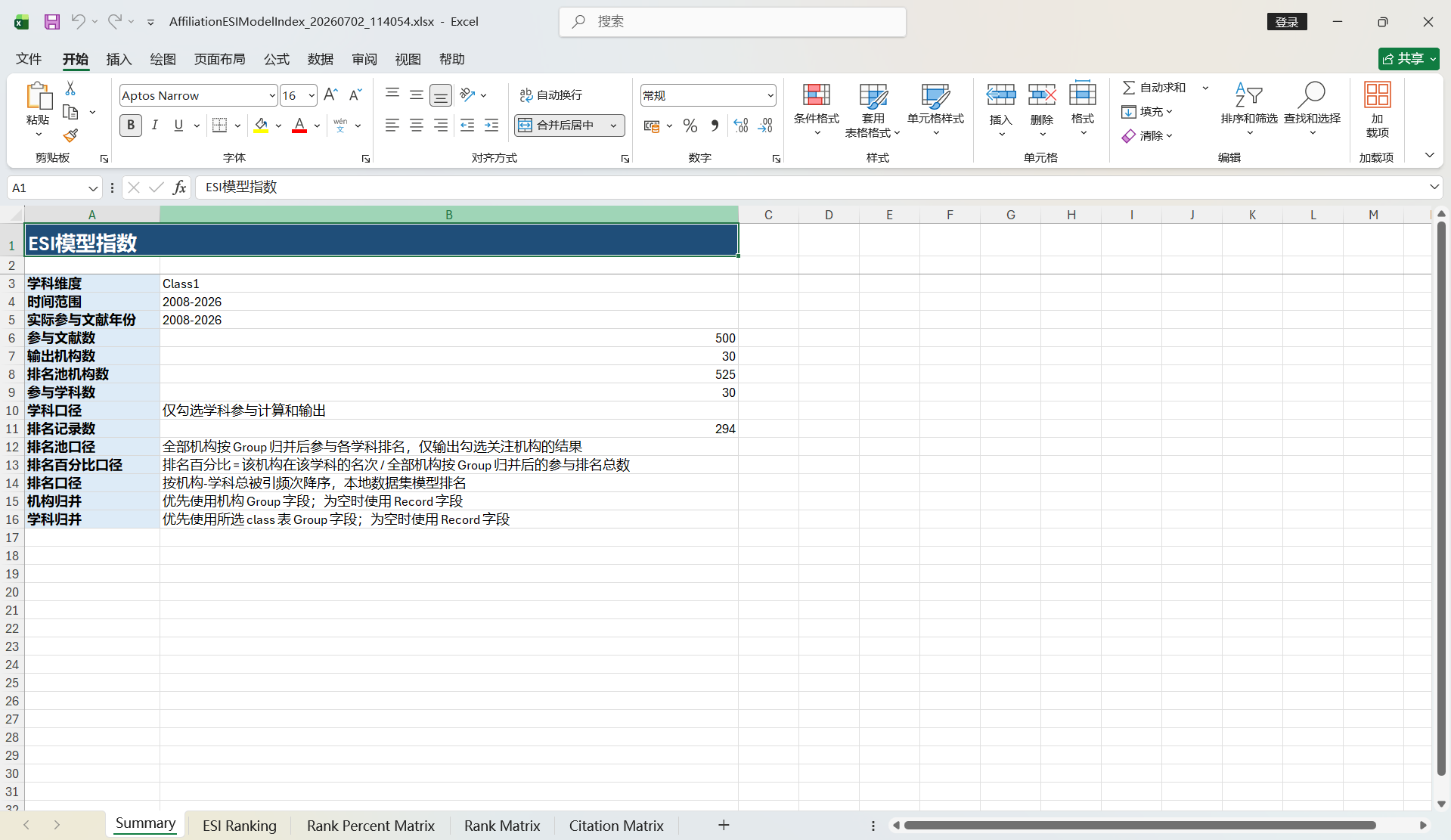Click the Copy icon in clipboard group

click(x=70, y=112)
